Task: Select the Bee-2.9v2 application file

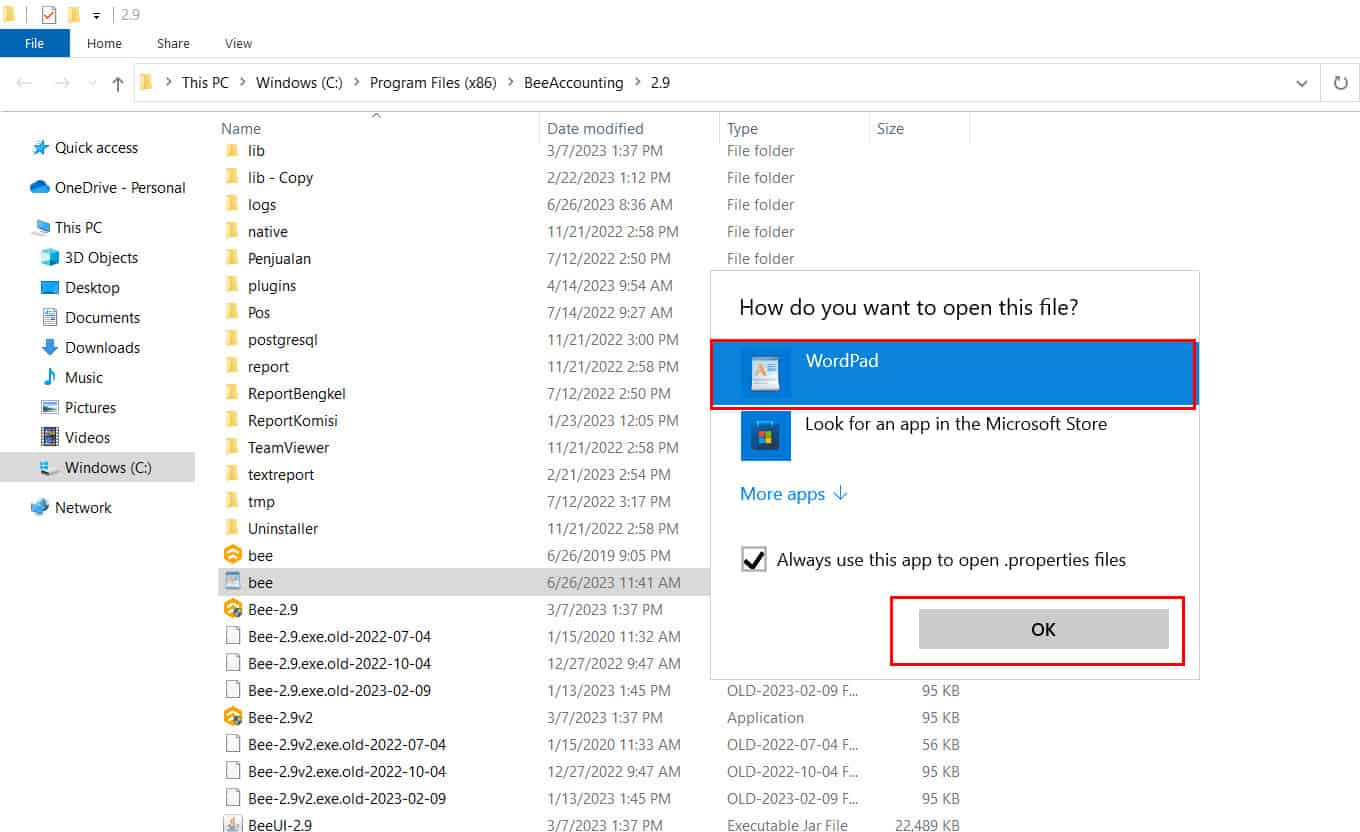Action: 280,718
